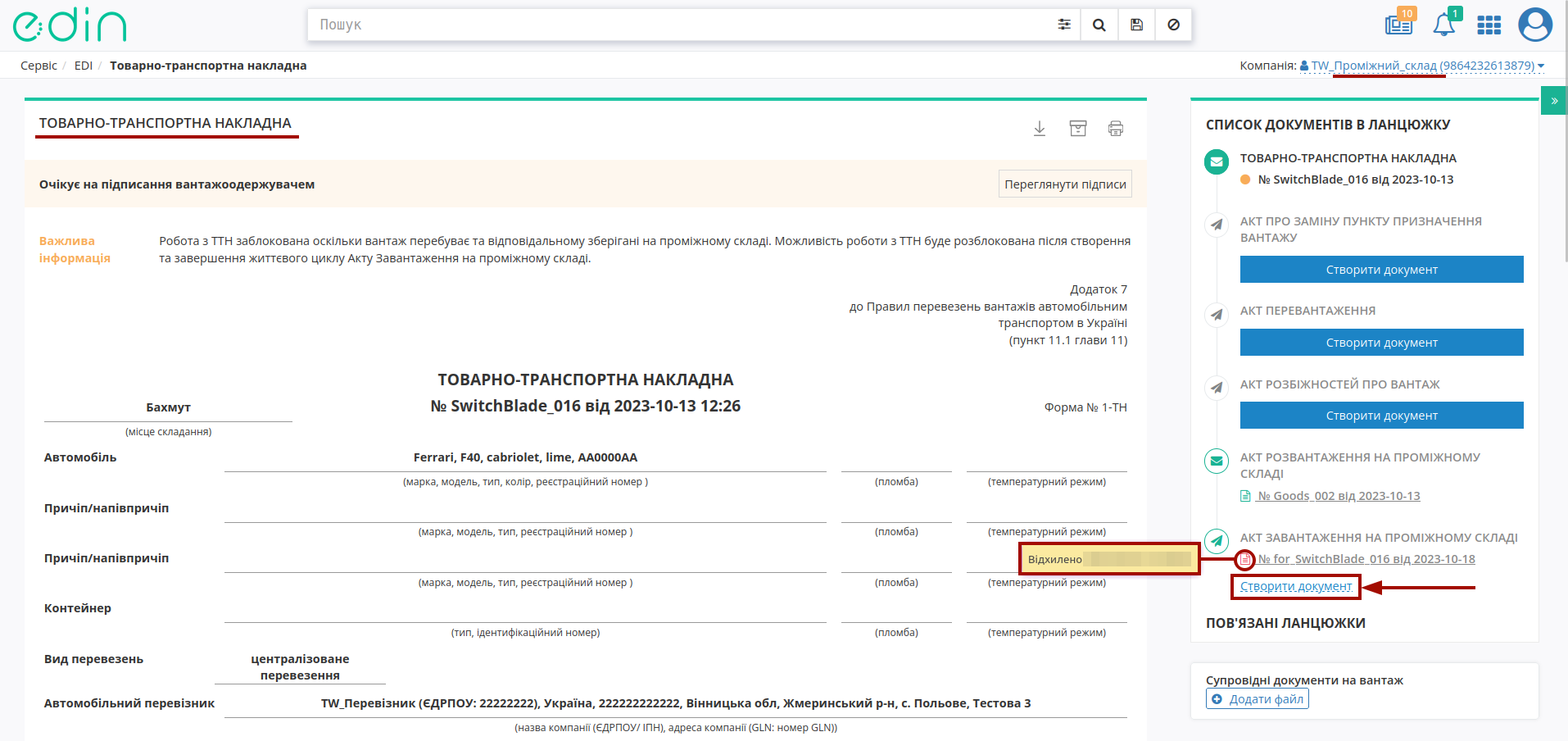This screenshot has width=1568, height=741.
Task: Print the document with printer icon
Action: click(x=1116, y=129)
